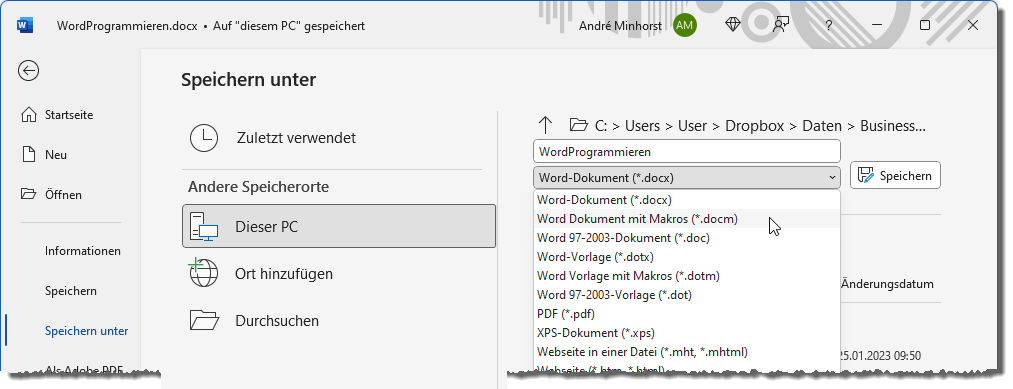This screenshot has width=1013, height=389.
Task: Open Help with the question mark
Action: pos(829,26)
